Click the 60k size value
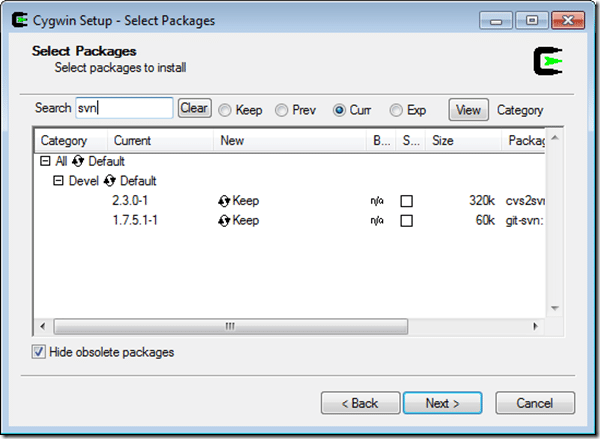The height and width of the screenshot is (439, 600). click(485, 220)
